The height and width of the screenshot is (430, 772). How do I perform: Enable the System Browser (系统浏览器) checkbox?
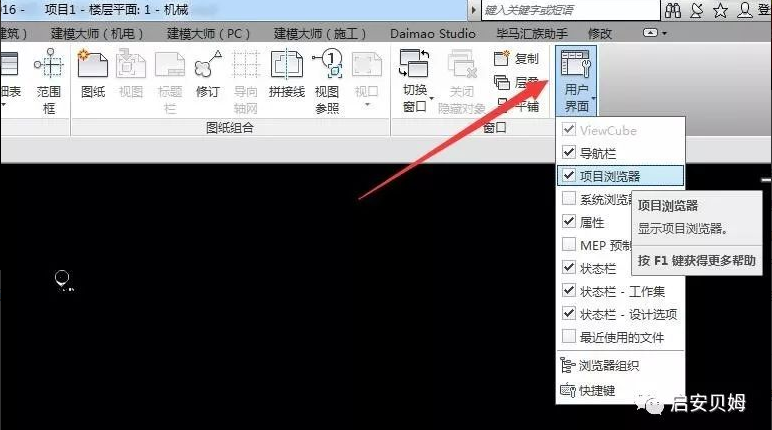click(569, 198)
